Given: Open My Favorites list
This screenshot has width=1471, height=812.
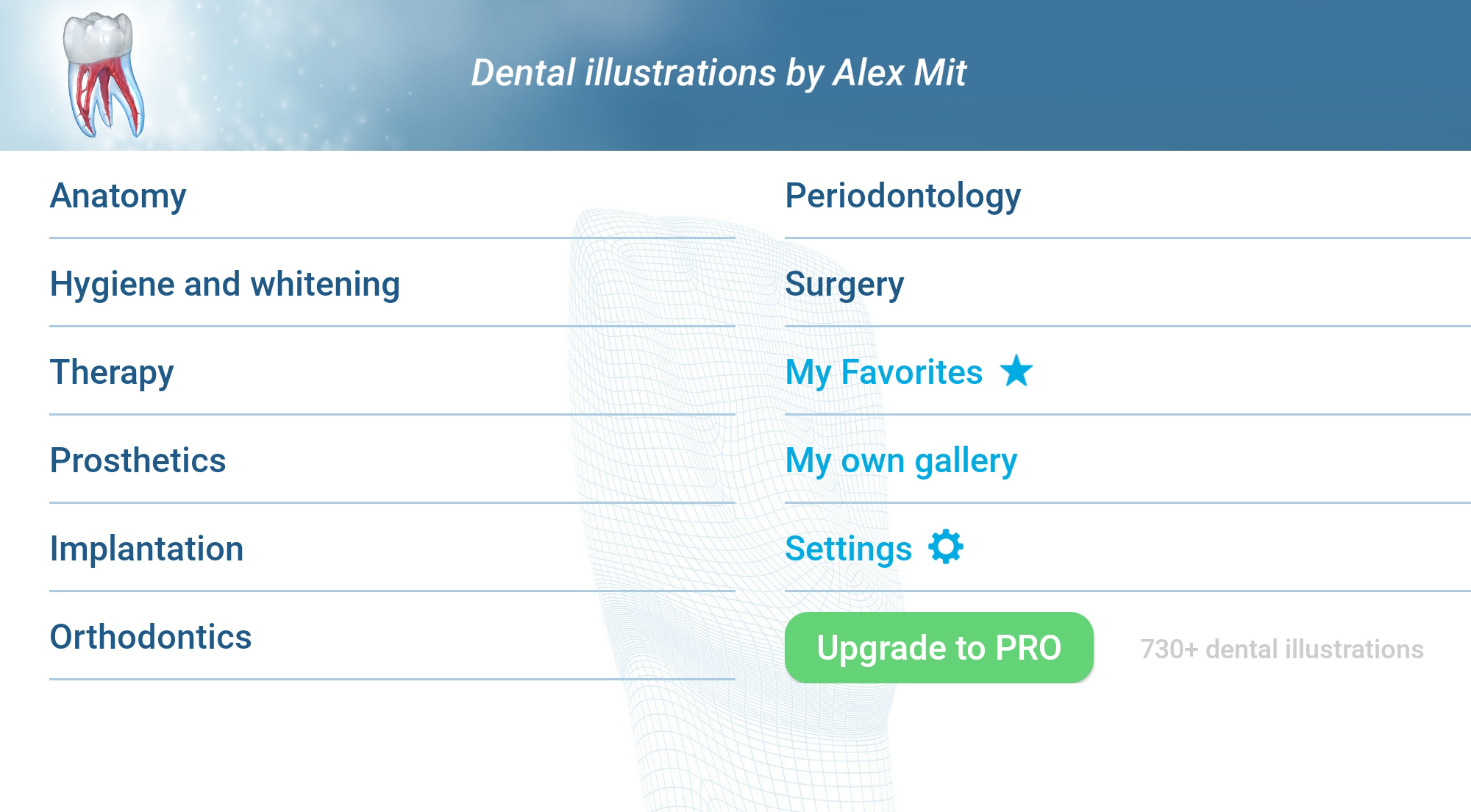Looking at the screenshot, I should pyautogui.click(x=1128, y=372).
